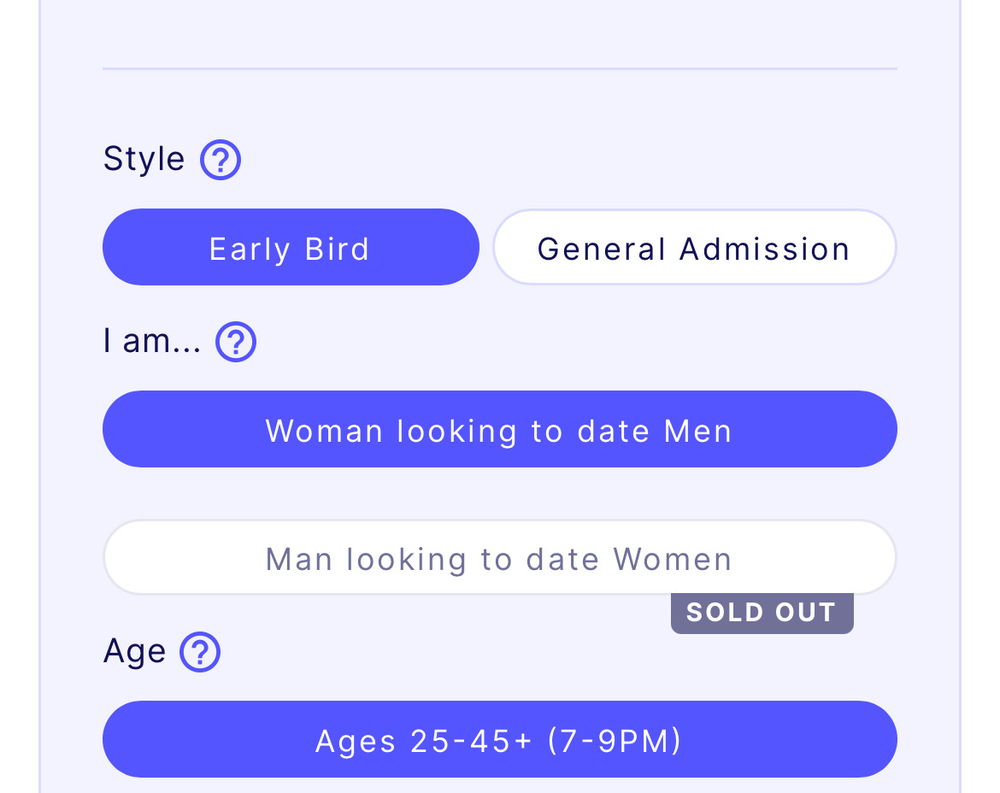Viewport: 1000px width, 793px height.
Task: Click the circled question mark by Age
Action: [x=200, y=651]
